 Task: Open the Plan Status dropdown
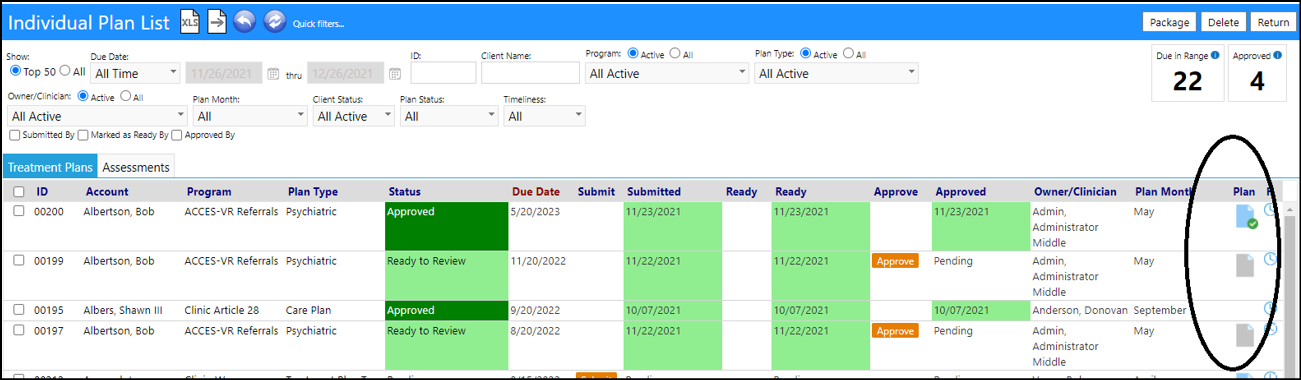[449, 116]
